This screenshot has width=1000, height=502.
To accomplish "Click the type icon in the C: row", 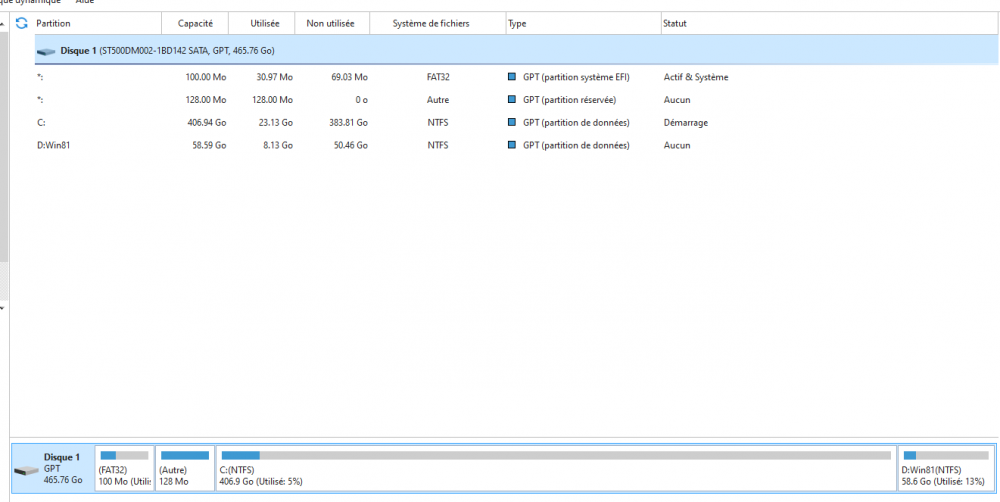I will pyautogui.click(x=513, y=123).
